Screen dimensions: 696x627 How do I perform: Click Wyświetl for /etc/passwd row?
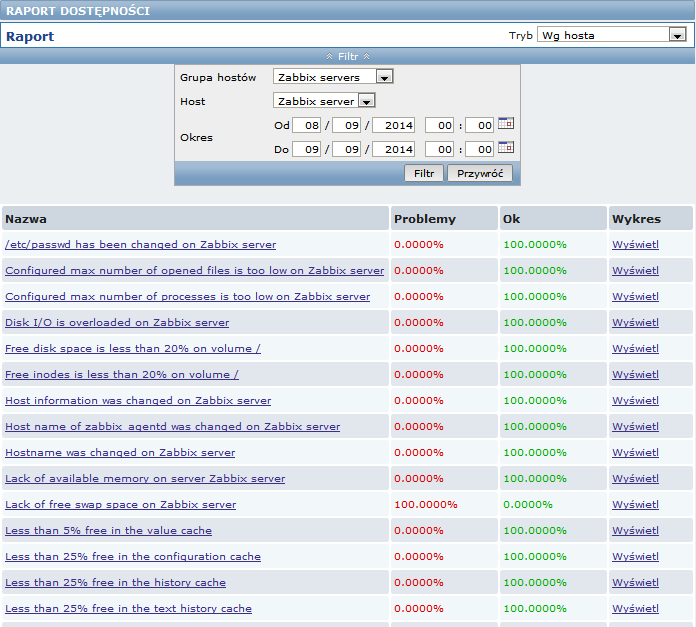[x=635, y=244]
